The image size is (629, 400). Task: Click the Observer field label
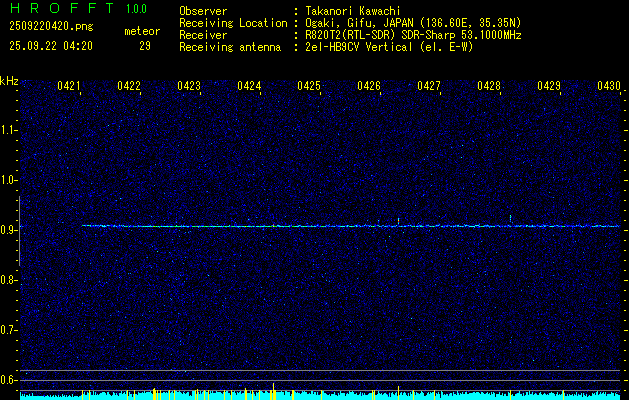[x=203, y=11]
